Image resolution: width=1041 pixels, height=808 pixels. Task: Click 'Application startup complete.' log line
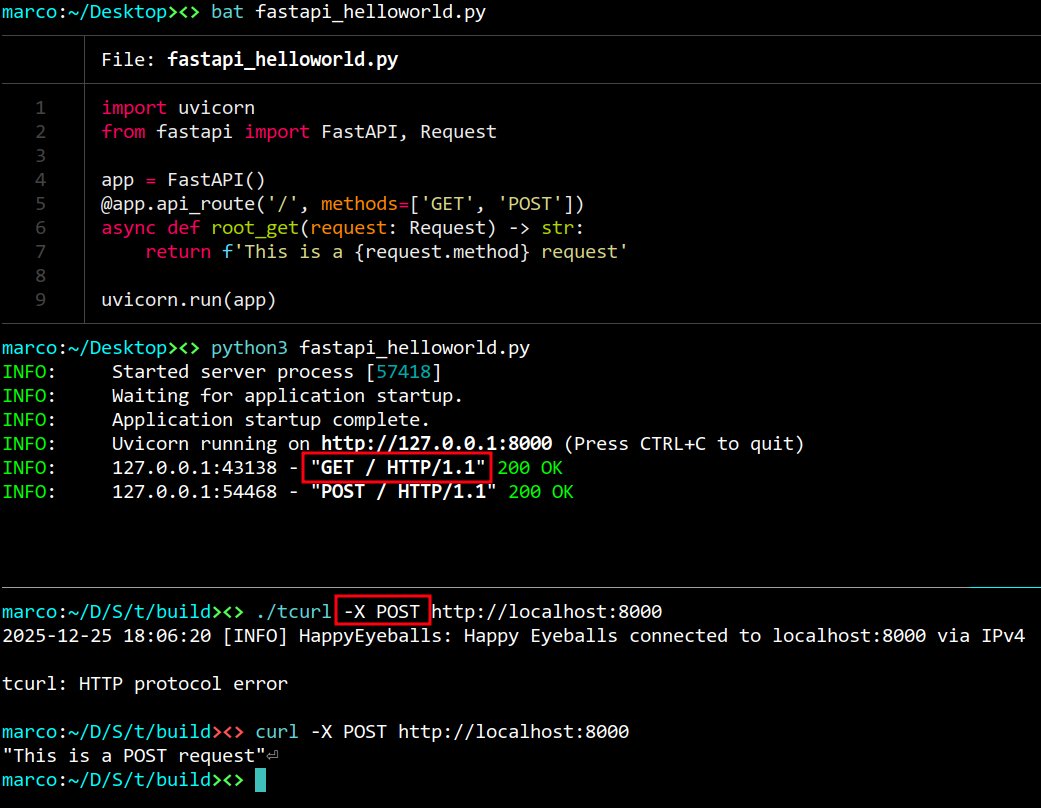click(x=271, y=420)
